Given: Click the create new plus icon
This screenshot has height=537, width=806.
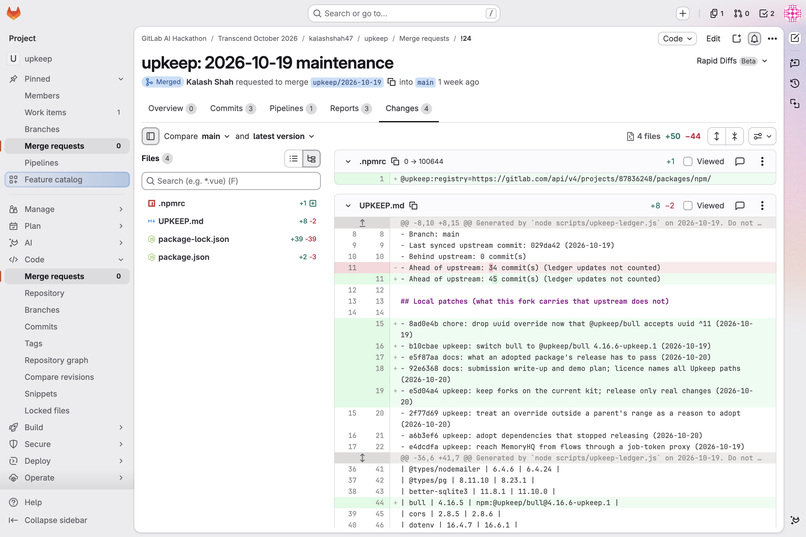Looking at the screenshot, I should tap(682, 13).
